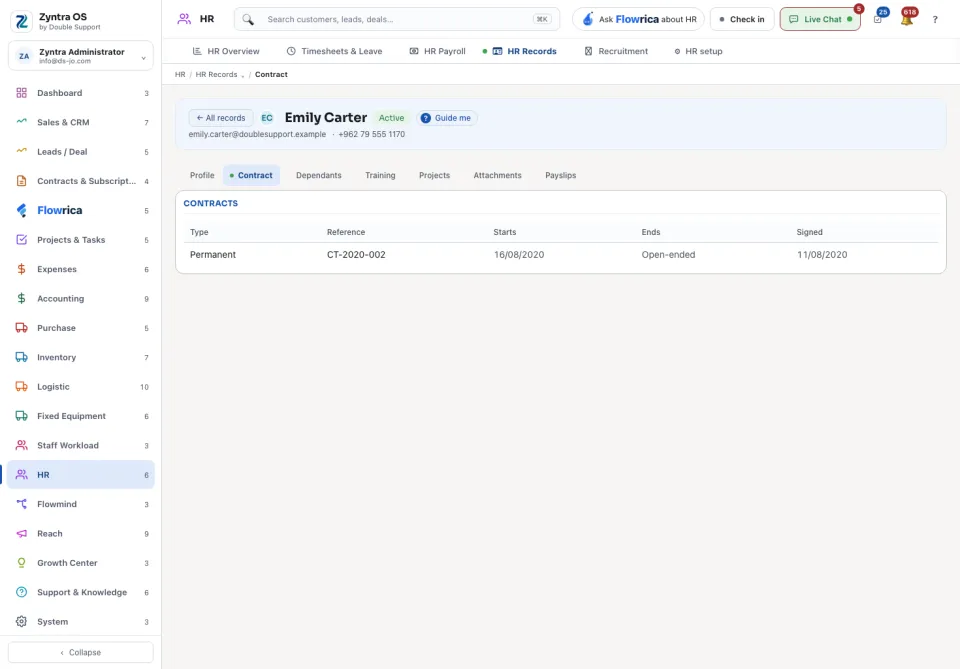The width and height of the screenshot is (960, 669).
Task: Open the tasks checklist icon in header
Action: [x=878, y=19]
